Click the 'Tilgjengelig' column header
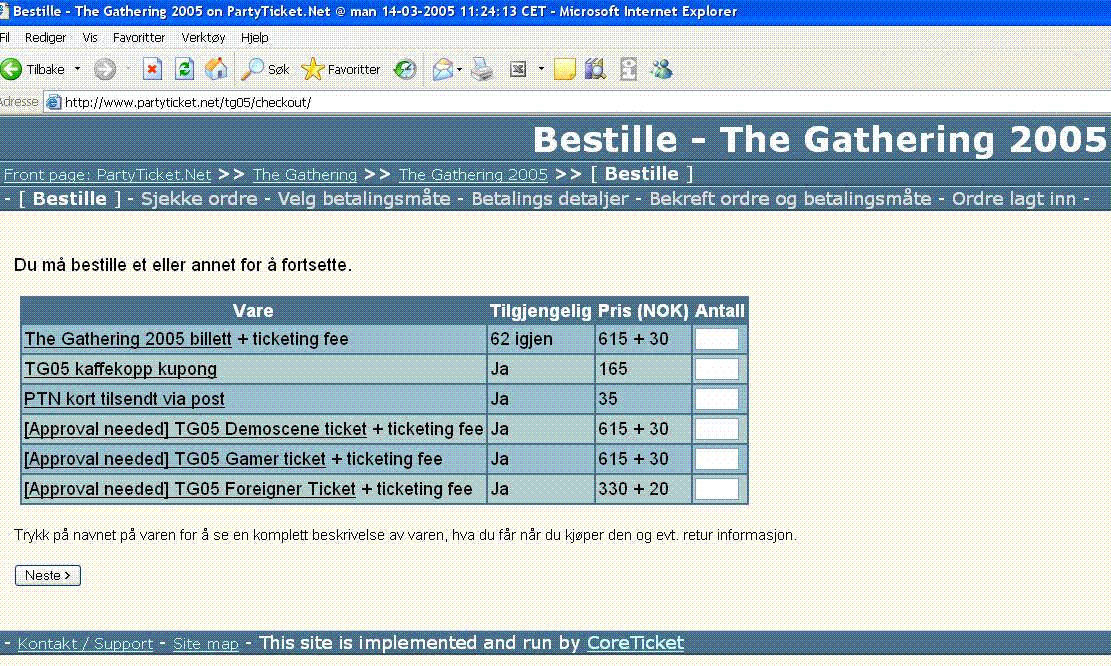The image size is (1111, 666). 541,310
